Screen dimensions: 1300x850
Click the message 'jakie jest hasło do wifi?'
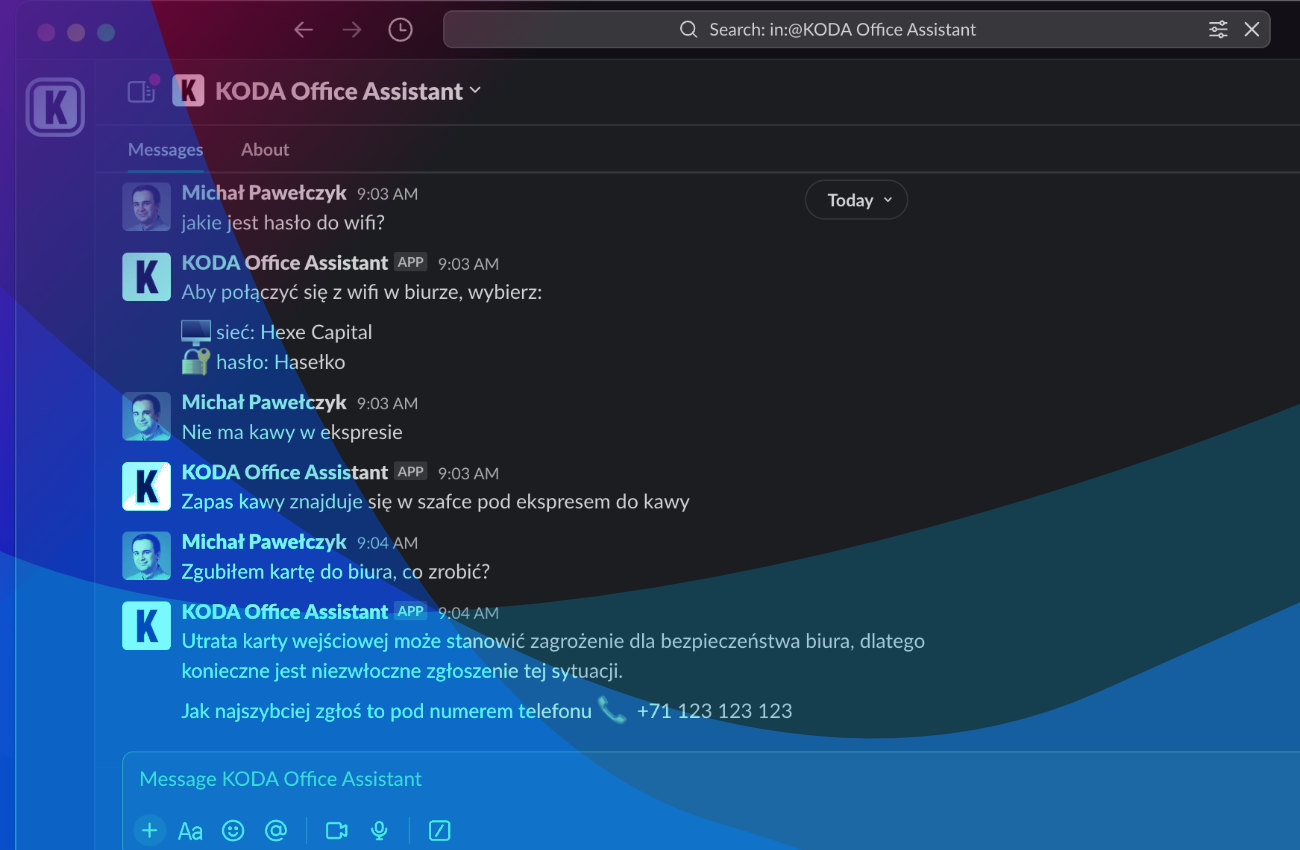coord(283,222)
